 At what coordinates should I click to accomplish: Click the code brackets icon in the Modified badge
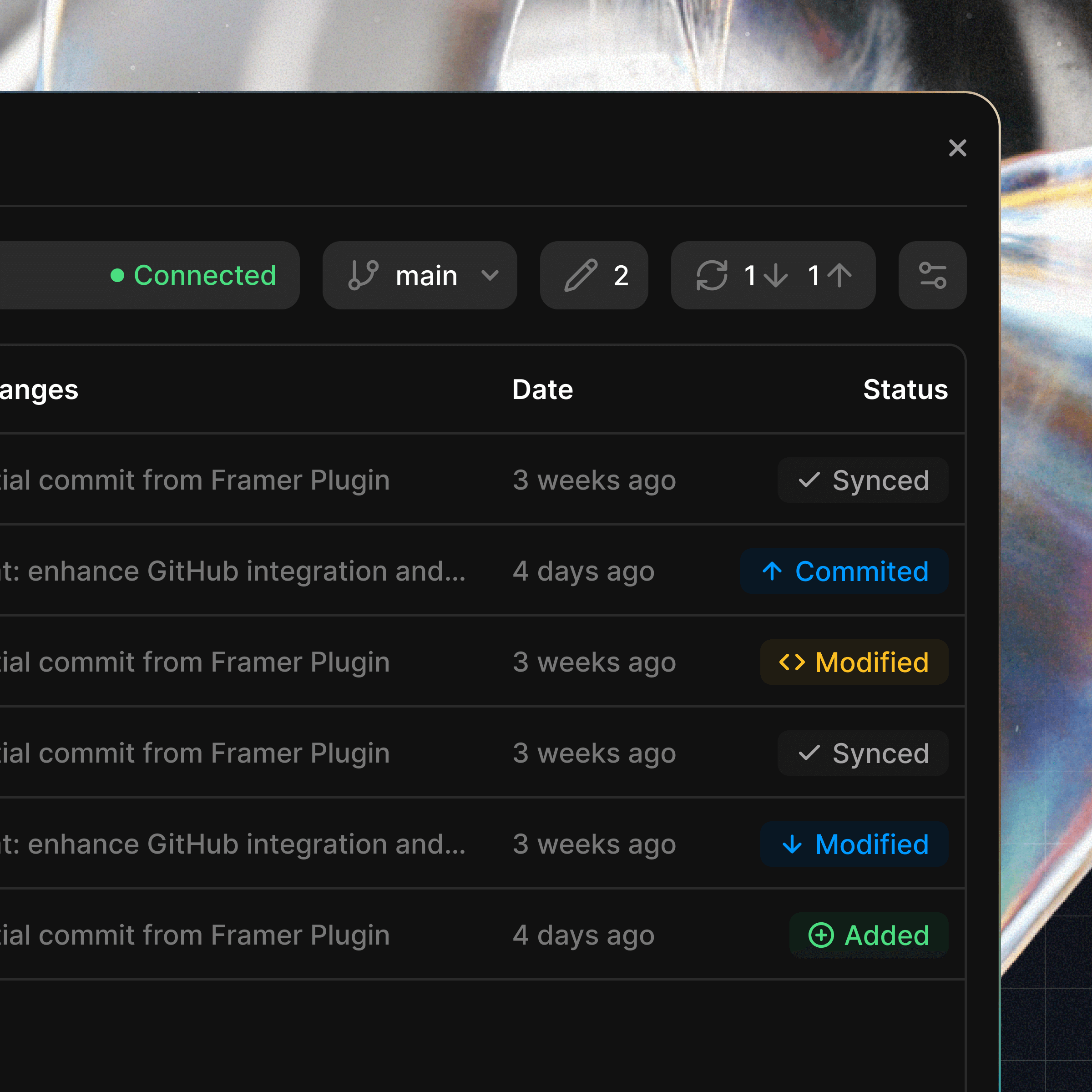click(x=794, y=662)
